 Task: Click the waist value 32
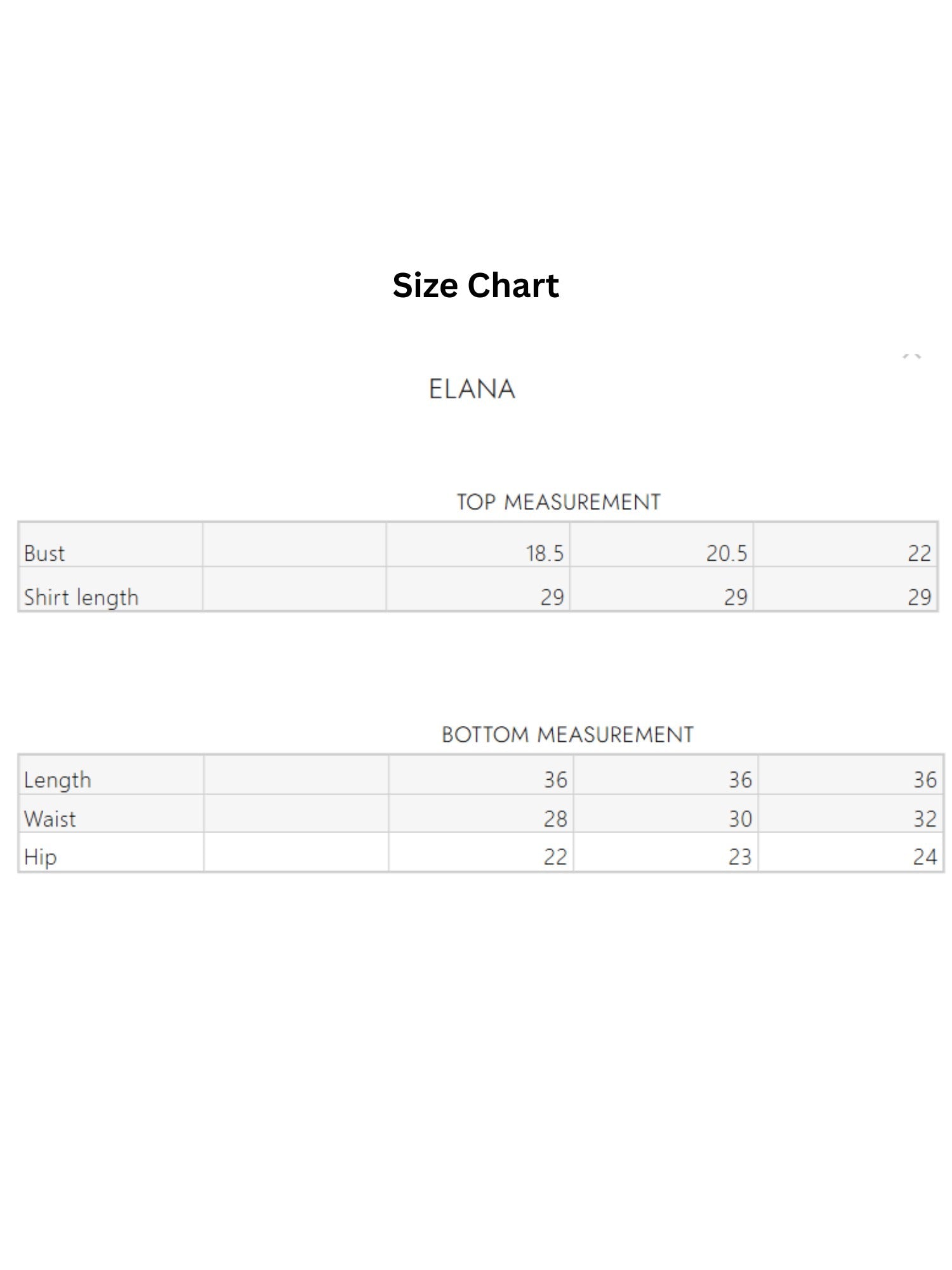(925, 819)
